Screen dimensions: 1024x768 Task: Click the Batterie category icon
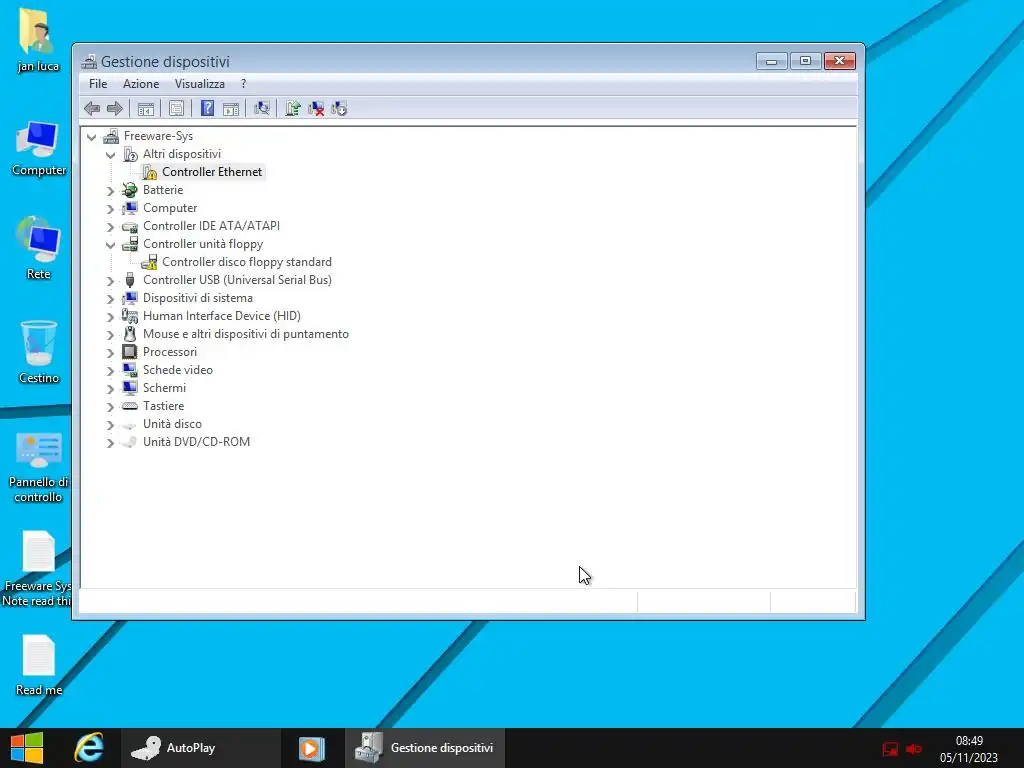click(x=130, y=190)
